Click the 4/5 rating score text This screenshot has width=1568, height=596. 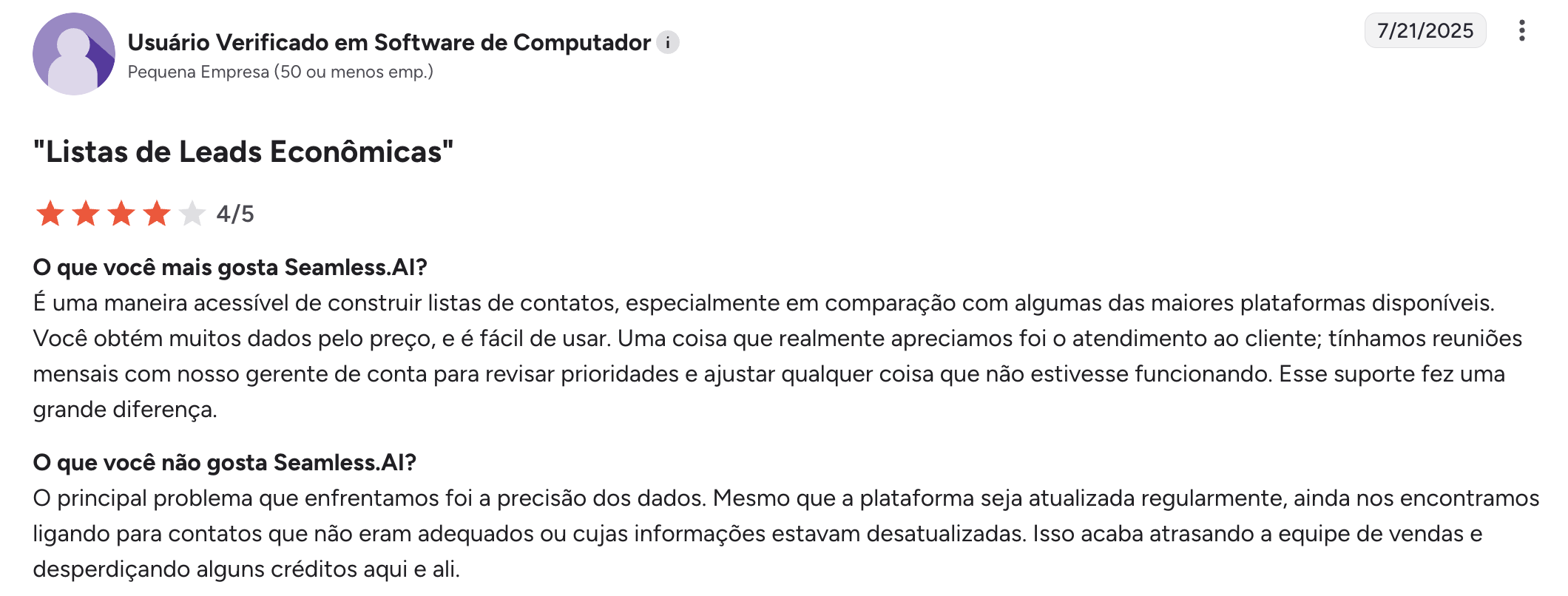click(x=235, y=214)
